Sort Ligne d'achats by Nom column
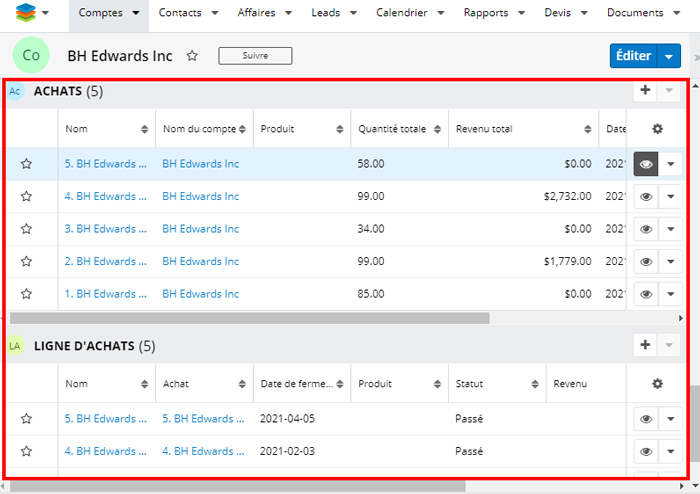The height and width of the screenshot is (494, 700). pos(144,384)
